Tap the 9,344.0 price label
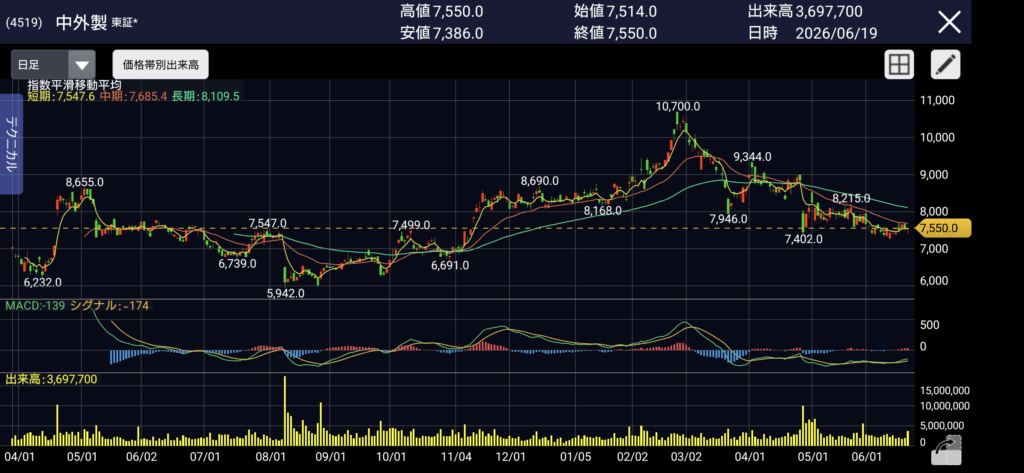Image resolution: width=1024 pixels, height=473 pixels. 752,157
